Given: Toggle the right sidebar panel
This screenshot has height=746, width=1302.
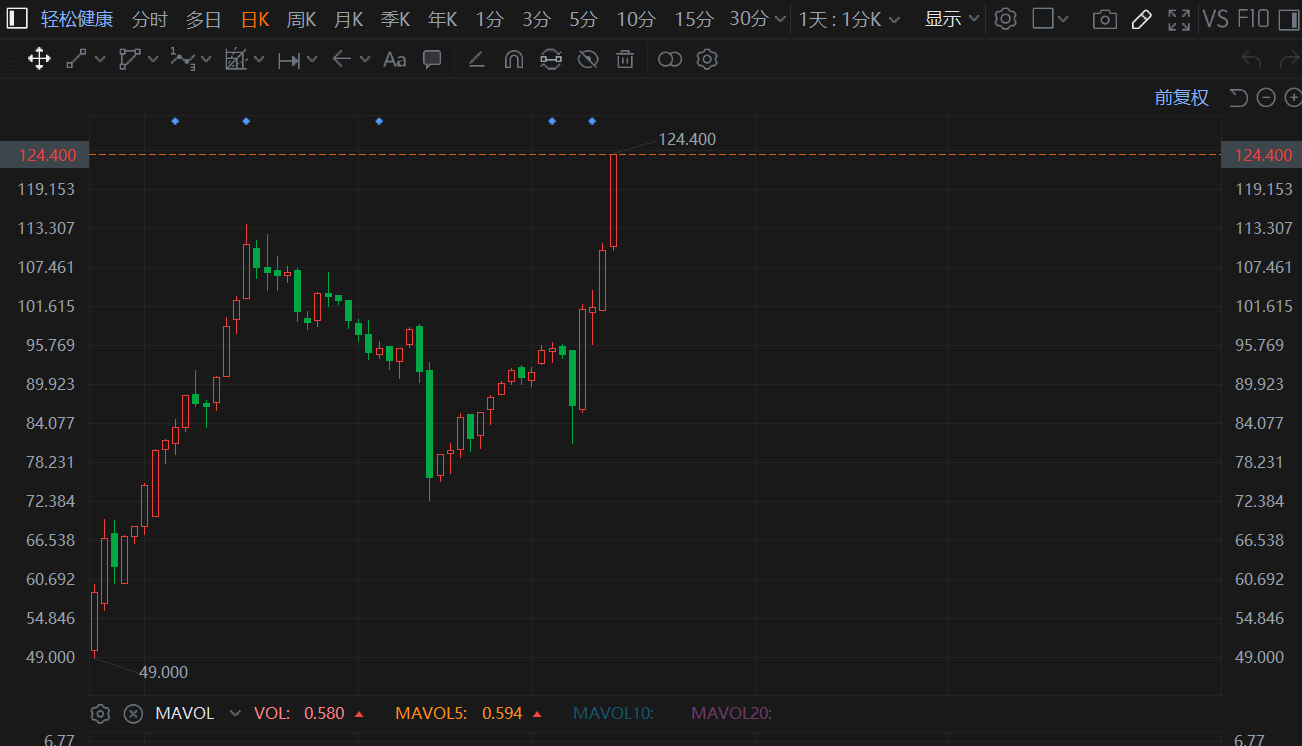Looking at the screenshot, I should point(1288,19).
